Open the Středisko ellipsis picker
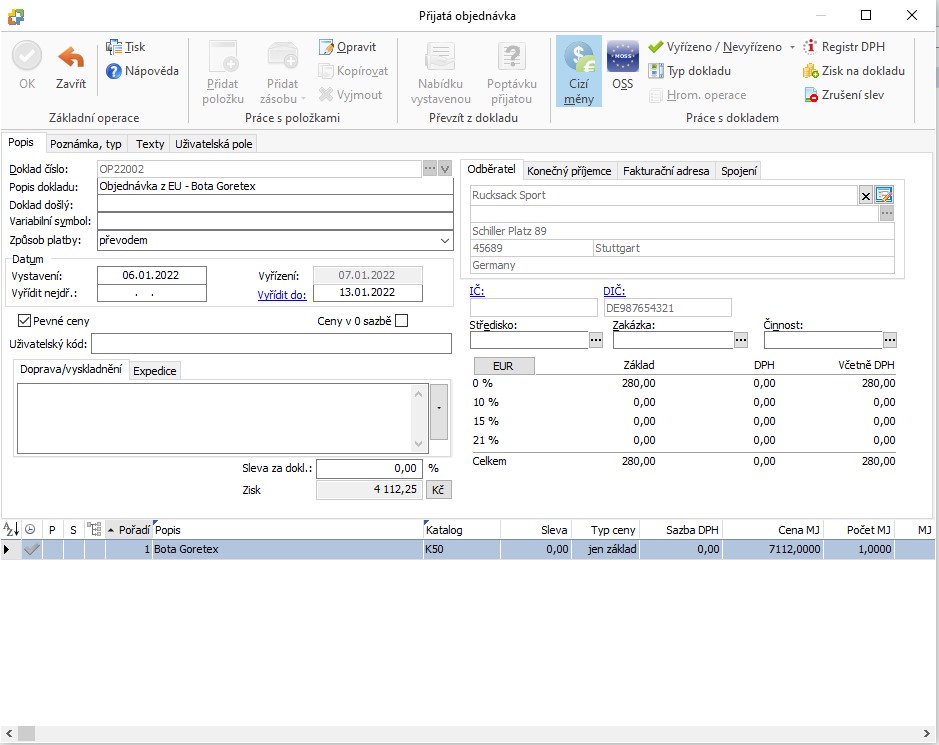This screenshot has width=939, height=745. [x=595, y=340]
